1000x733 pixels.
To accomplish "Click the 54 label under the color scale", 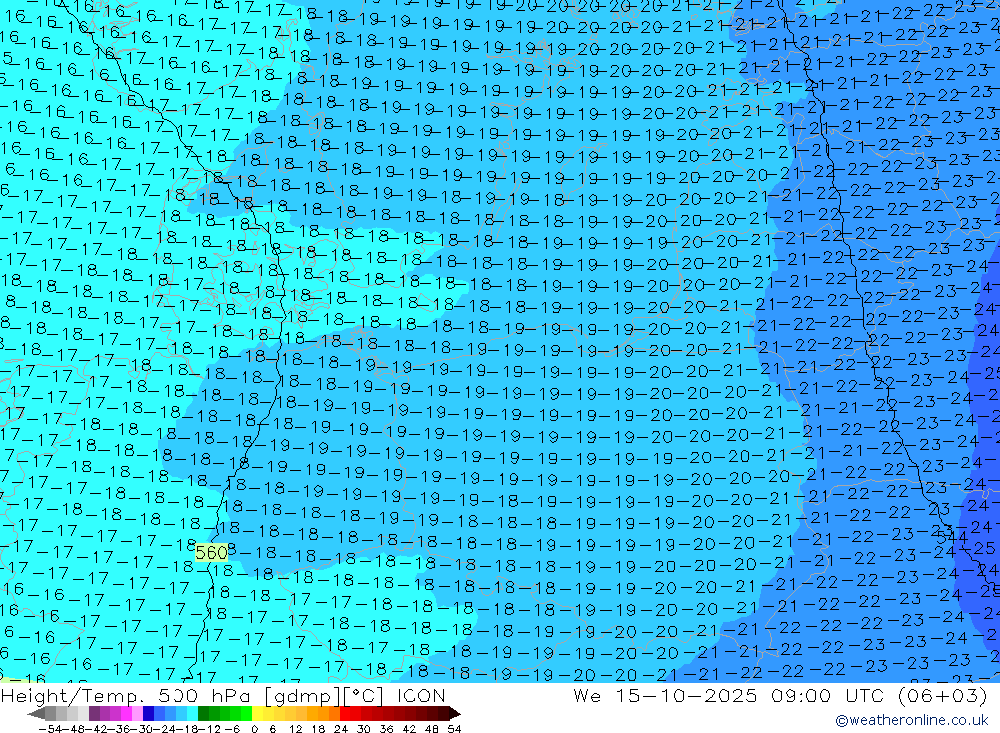I will 454,729.
